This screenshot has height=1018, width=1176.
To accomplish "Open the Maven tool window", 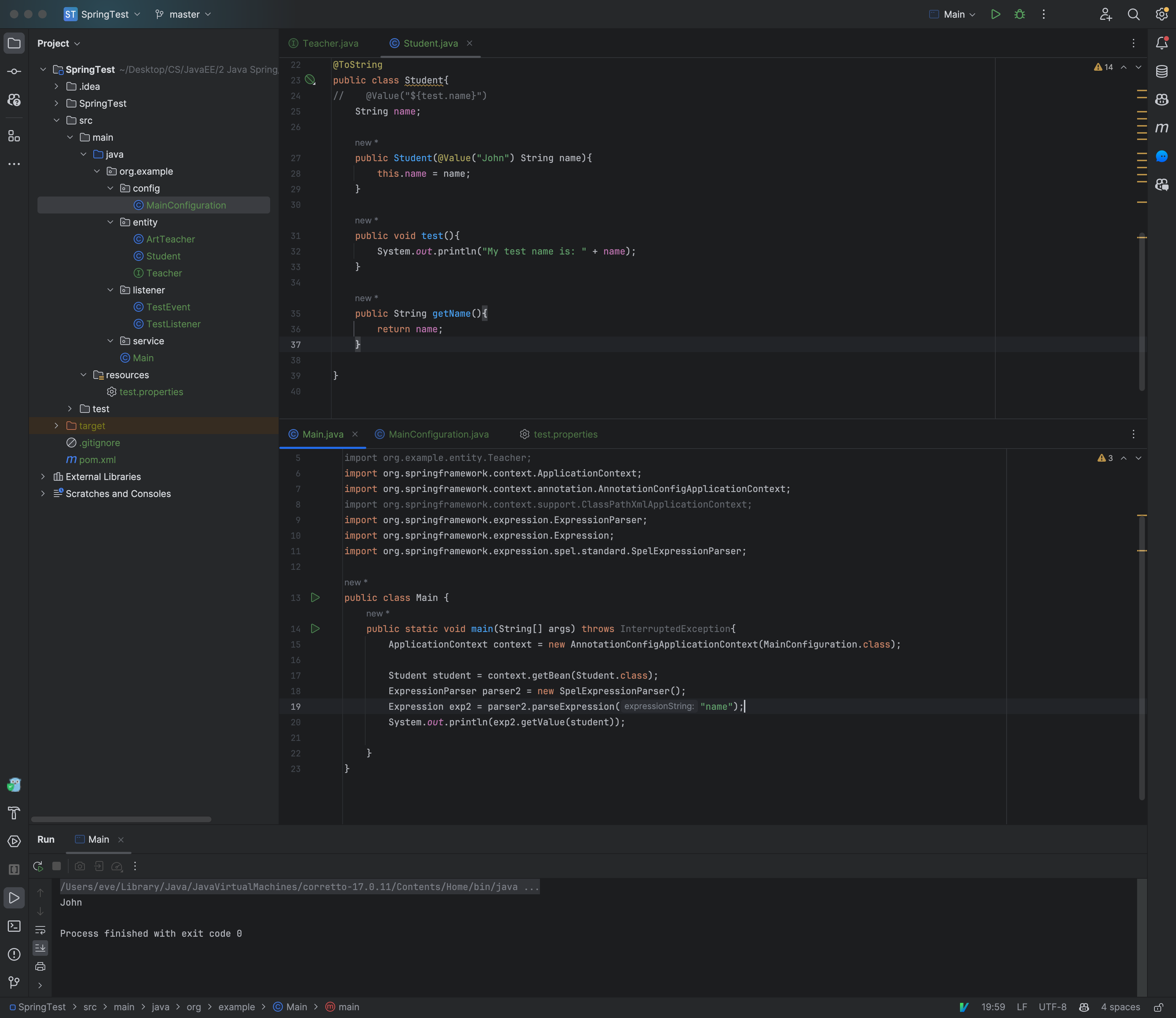I will pyautogui.click(x=1162, y=128).
